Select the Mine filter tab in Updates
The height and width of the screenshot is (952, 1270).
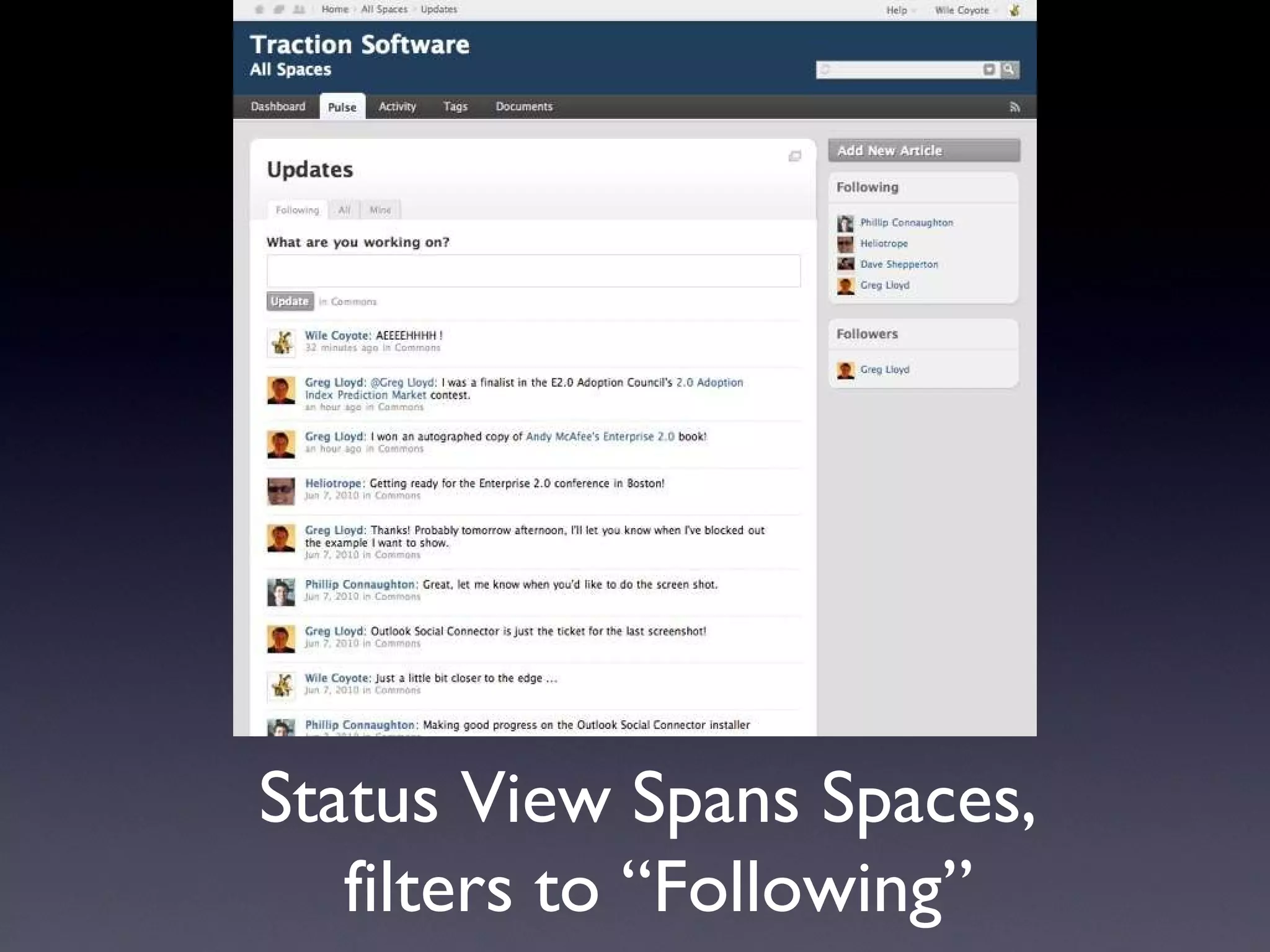pos(380,210)
